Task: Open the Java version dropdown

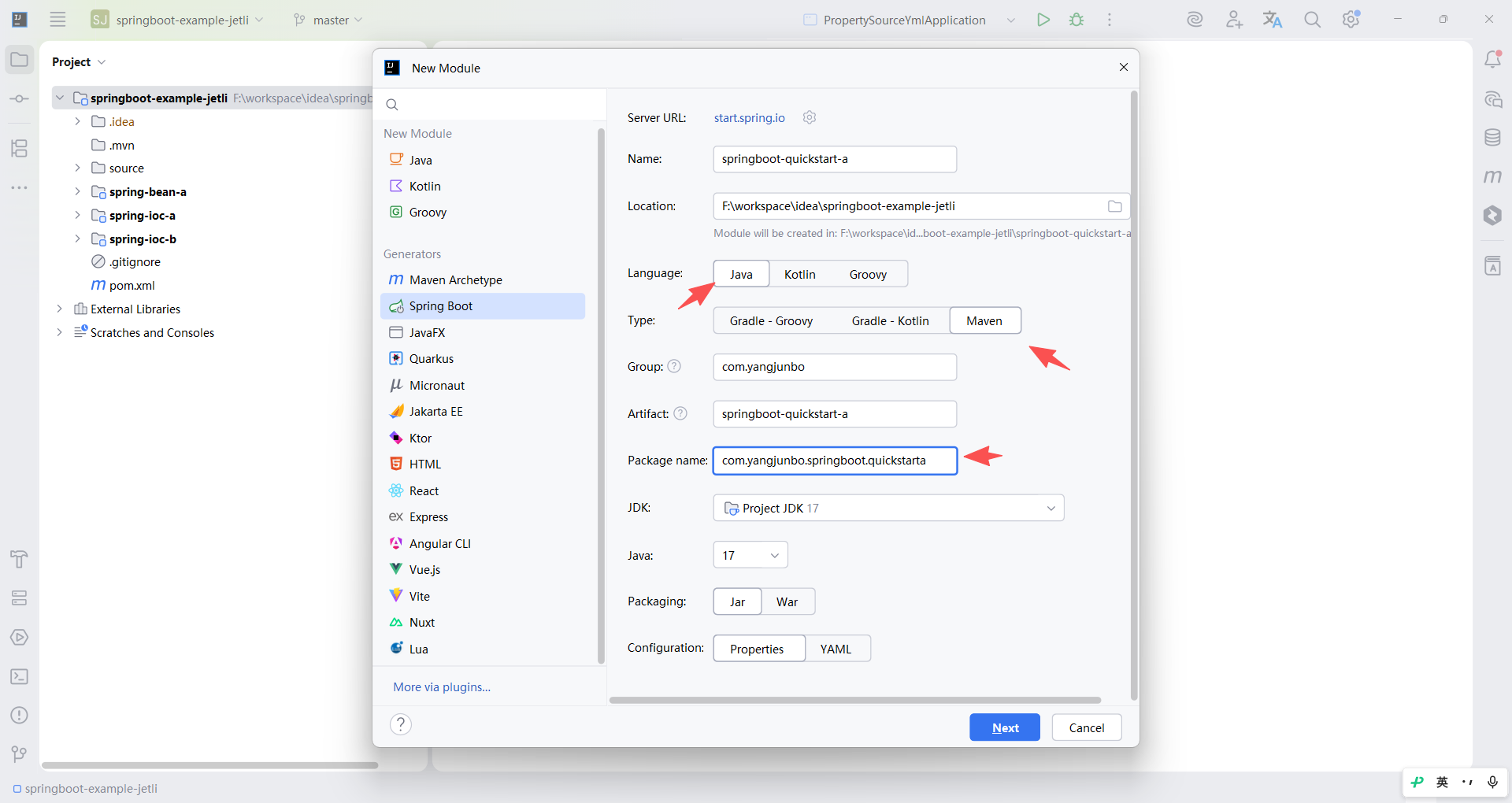Action: click(x=750, y=555)
